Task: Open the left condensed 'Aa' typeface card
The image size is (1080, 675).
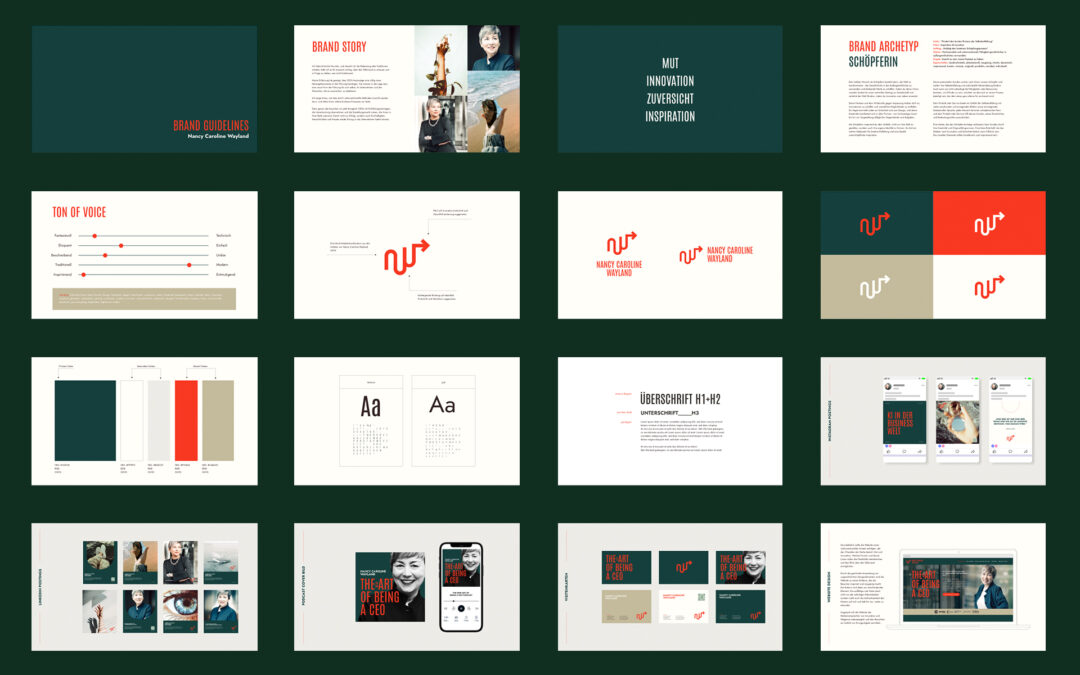Action: point(371,421)
